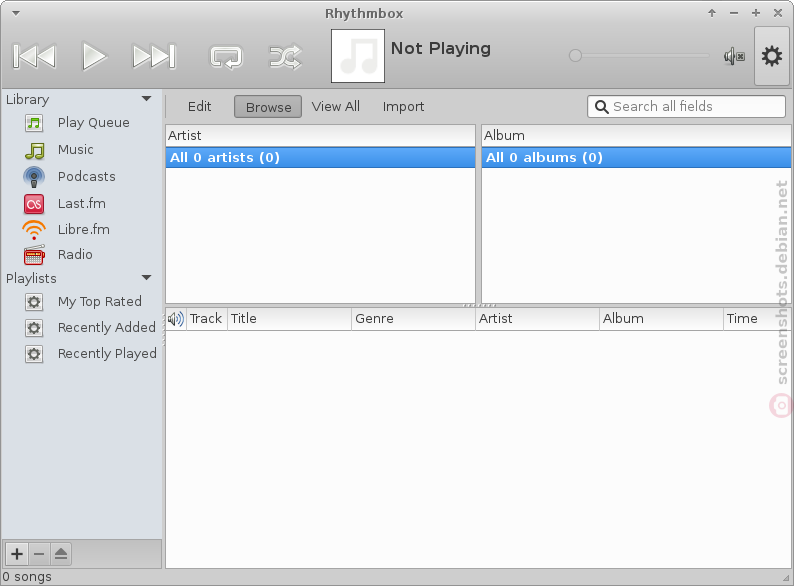Click the Album browser column header
Viewport: 794px width, 586px height.
tap(636, 136)
